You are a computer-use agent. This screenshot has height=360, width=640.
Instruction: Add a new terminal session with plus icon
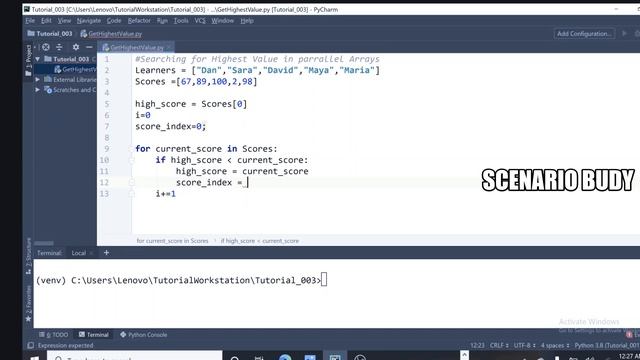click(x=106, y=253)
